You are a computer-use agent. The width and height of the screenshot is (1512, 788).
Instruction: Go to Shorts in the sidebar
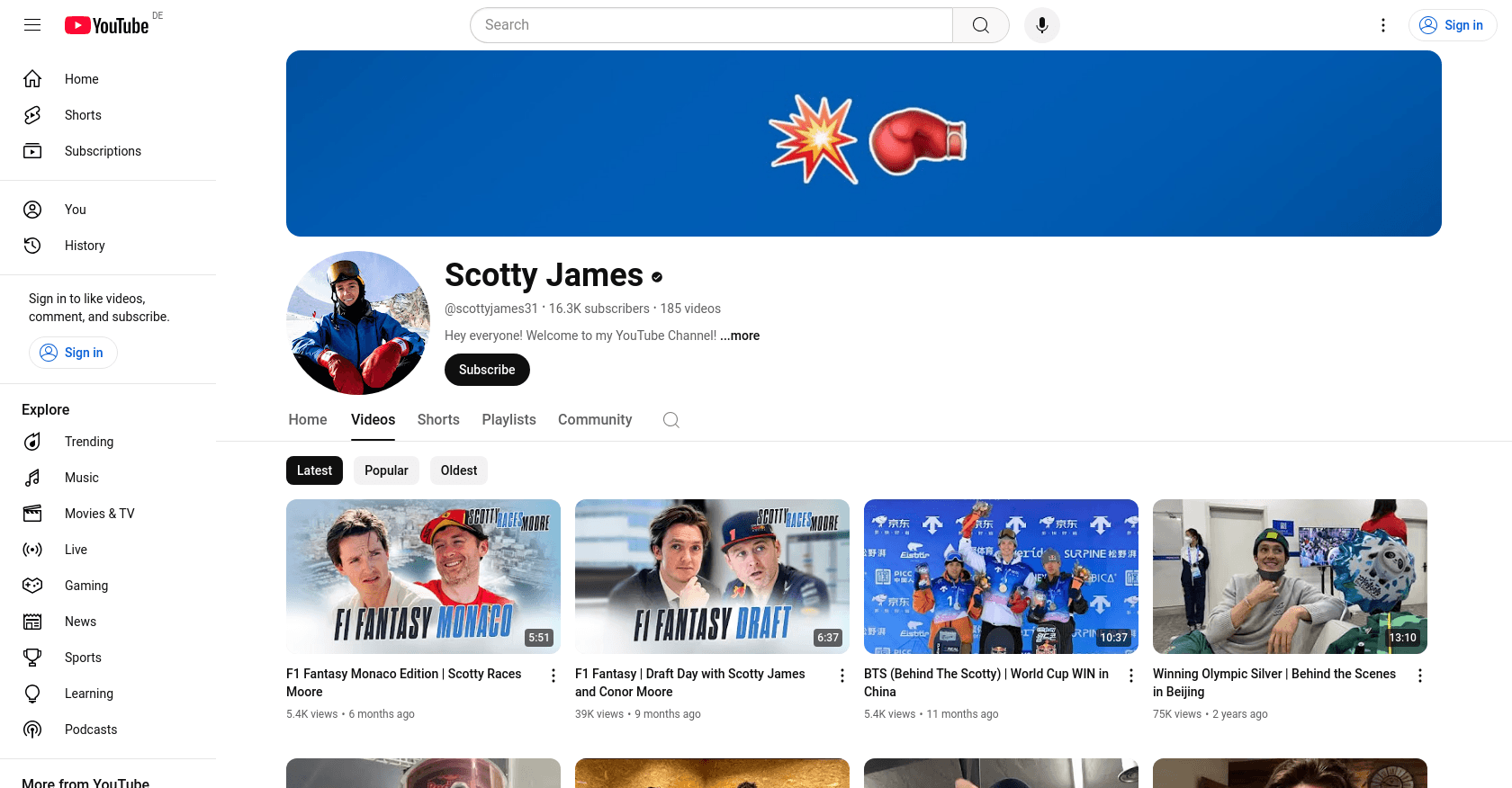[x=83, y=115]
